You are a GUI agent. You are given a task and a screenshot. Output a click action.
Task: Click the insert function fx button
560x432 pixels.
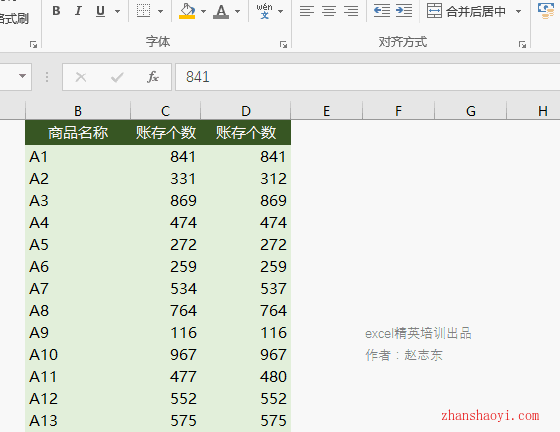(x=152, y=77)
